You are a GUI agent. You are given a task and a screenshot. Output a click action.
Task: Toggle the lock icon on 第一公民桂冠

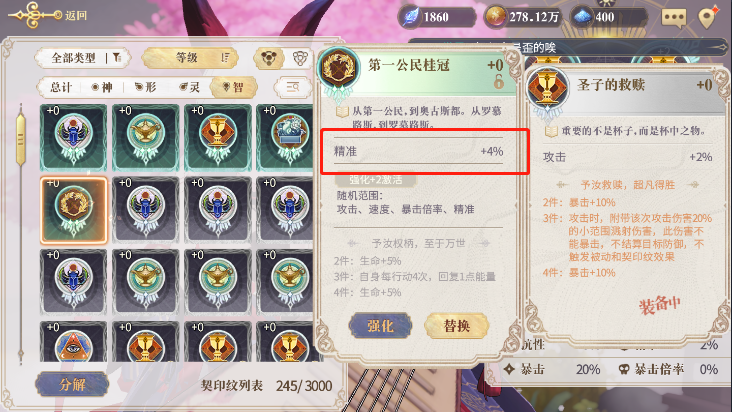coord(499,82)
